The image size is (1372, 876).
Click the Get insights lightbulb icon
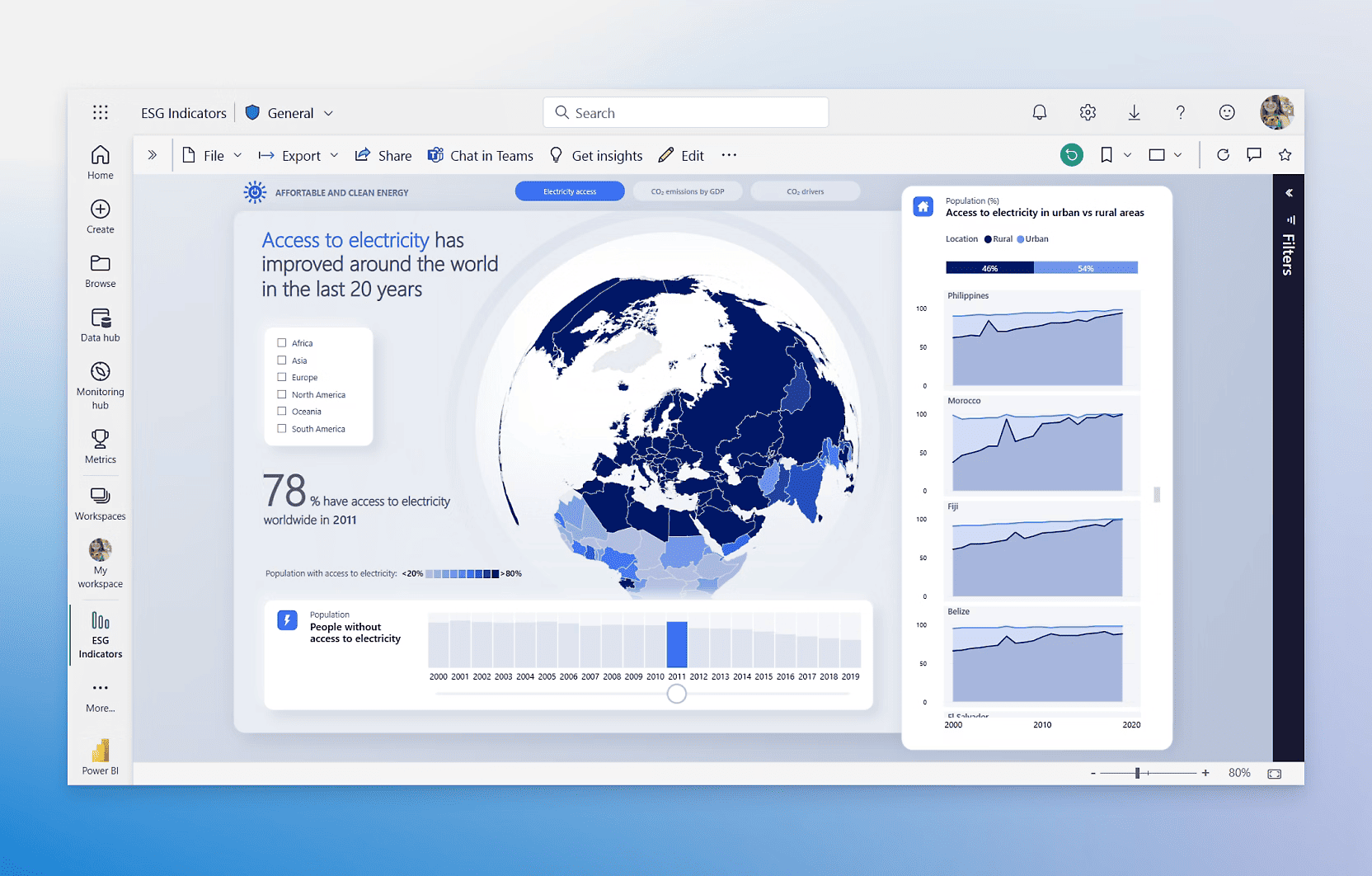click(x=556, y=155)
